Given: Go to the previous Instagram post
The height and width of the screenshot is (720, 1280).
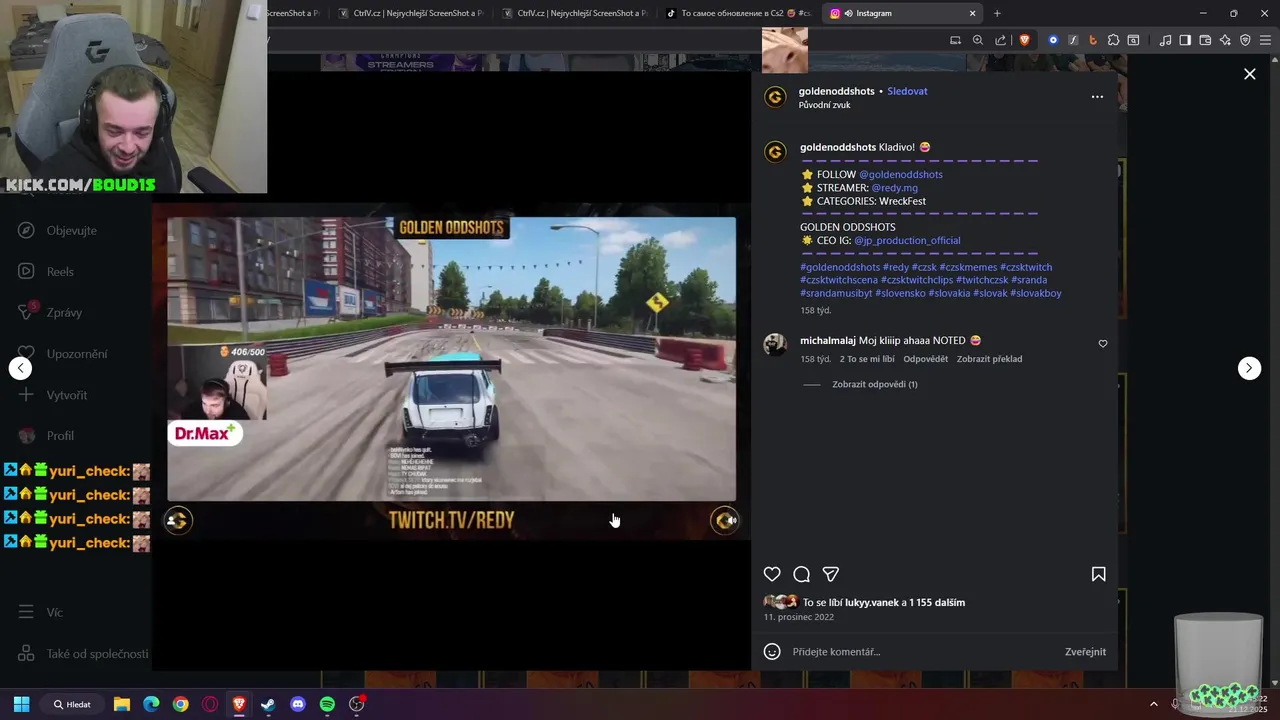Looking at the screenshot, I should 20,368.
